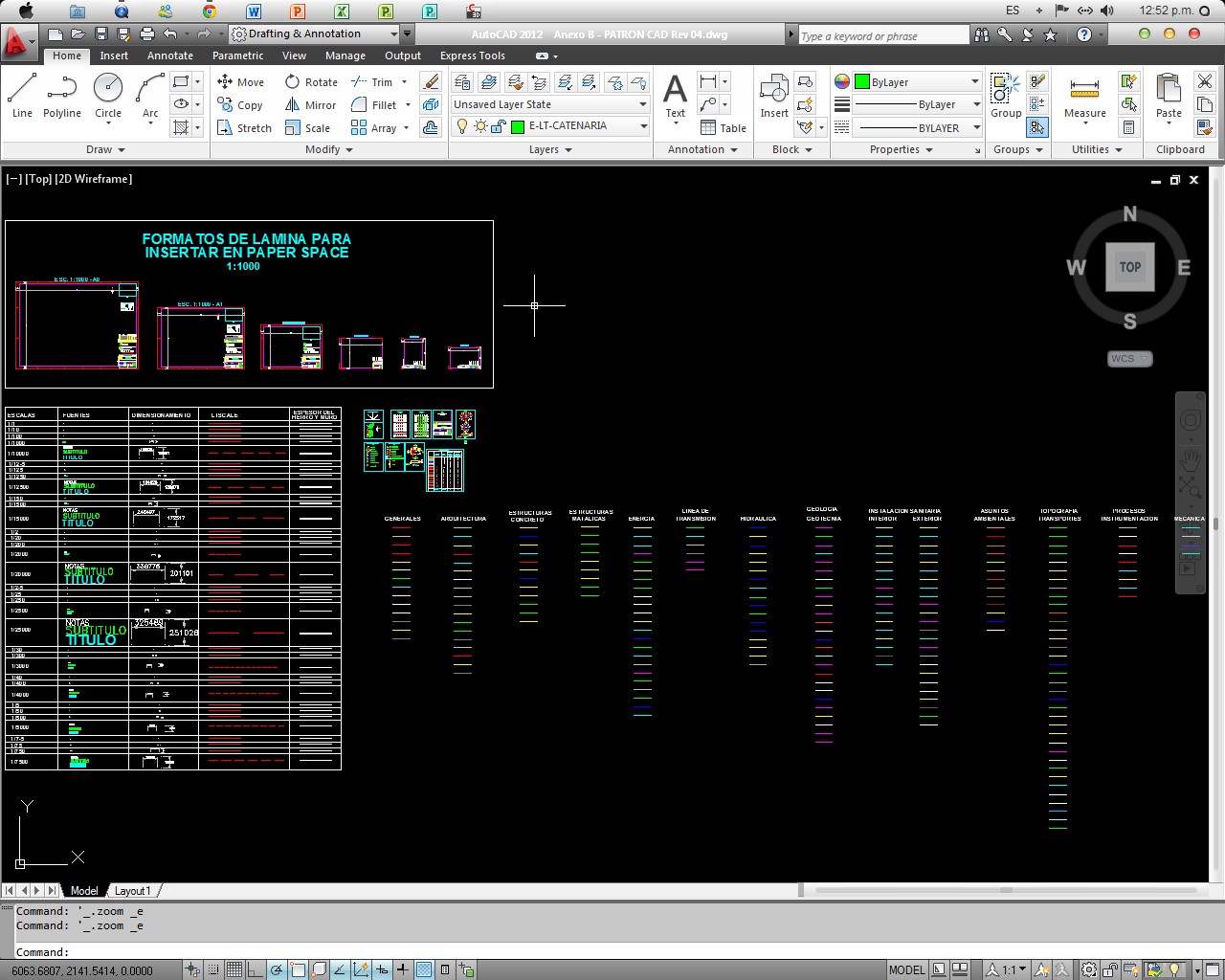
Task: Launch the Stretch tool
Action: pyautogui.click(x=245, y=128)
